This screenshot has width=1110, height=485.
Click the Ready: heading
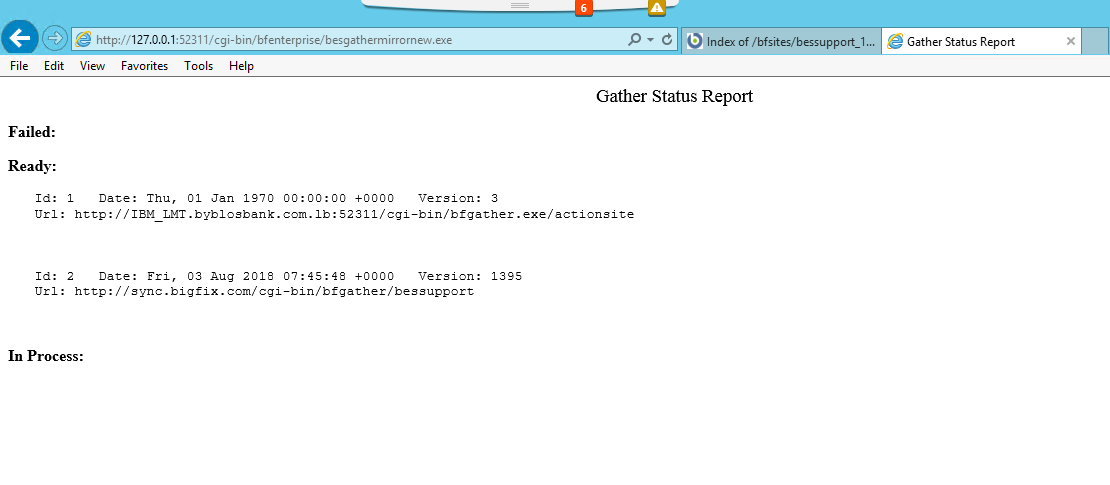click(x=32, y=166)
